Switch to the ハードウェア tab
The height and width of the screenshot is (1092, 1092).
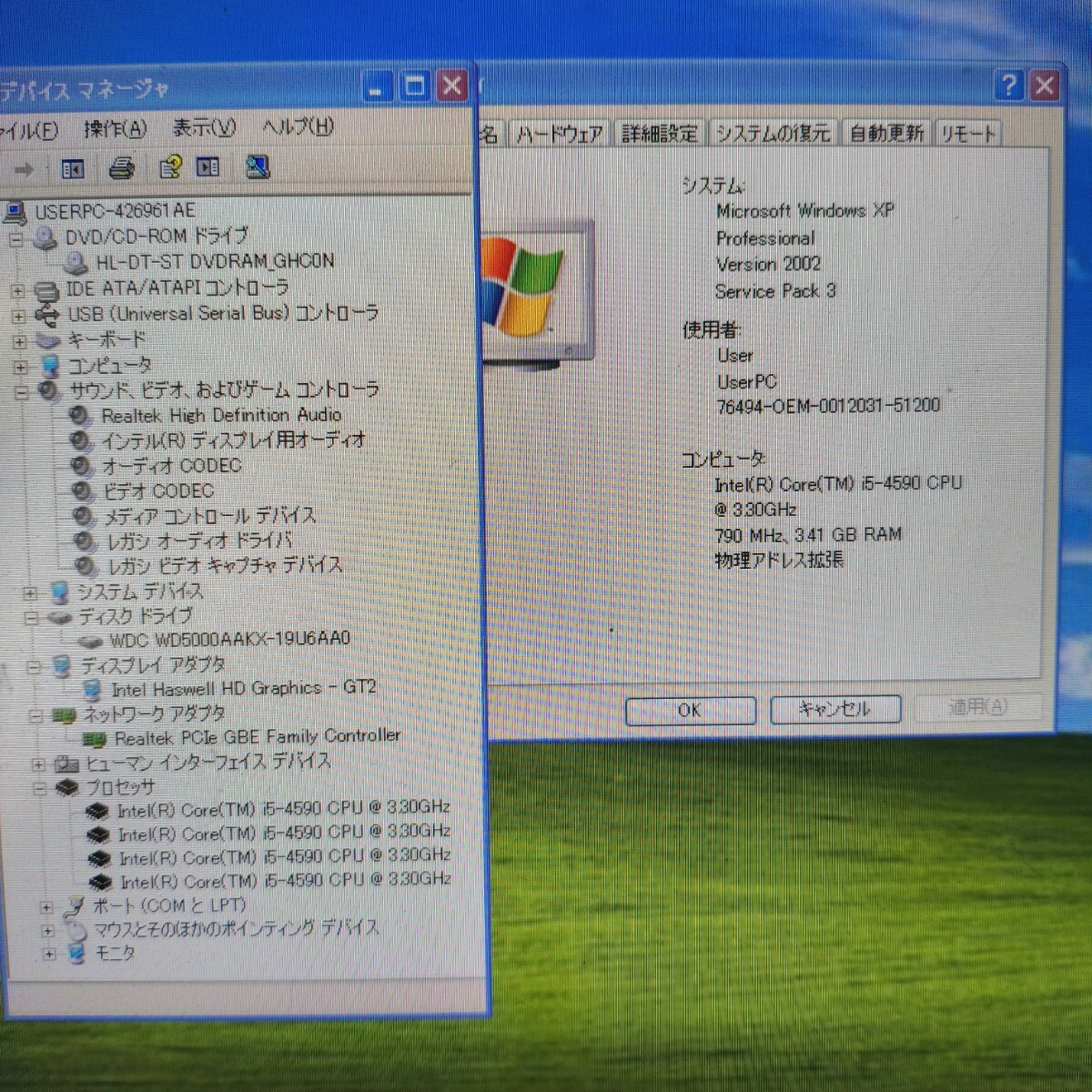pos(560,135)
